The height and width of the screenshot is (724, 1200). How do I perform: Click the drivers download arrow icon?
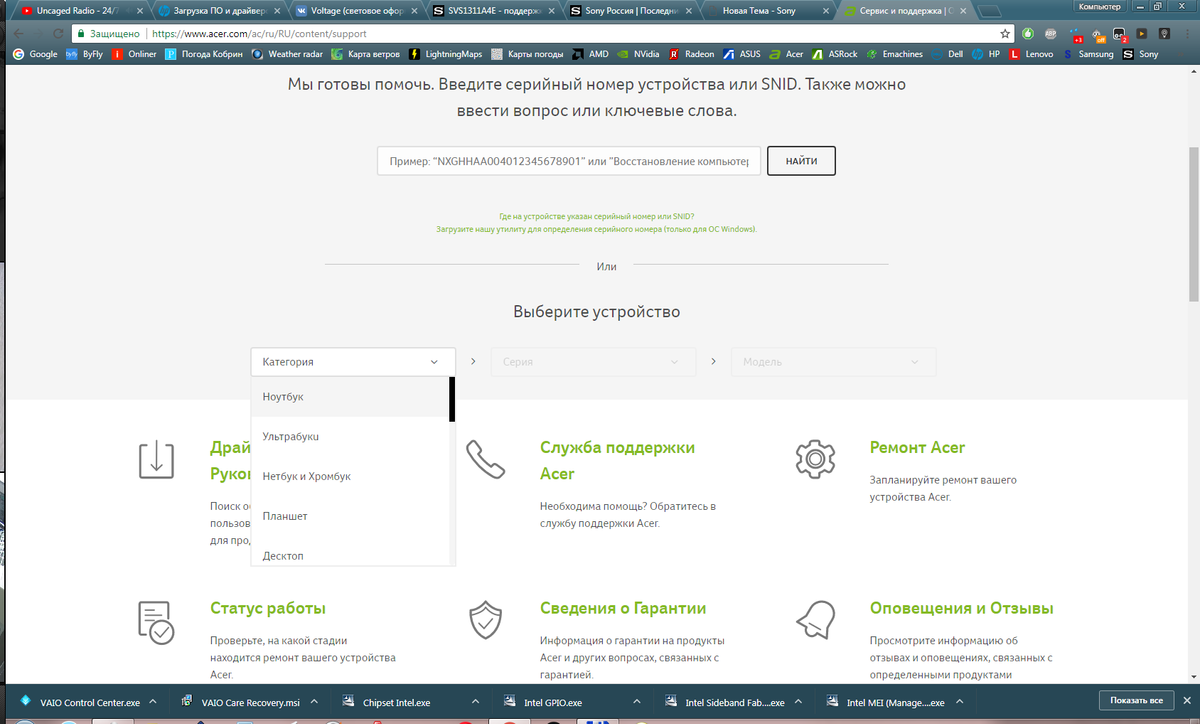point(156,458)
